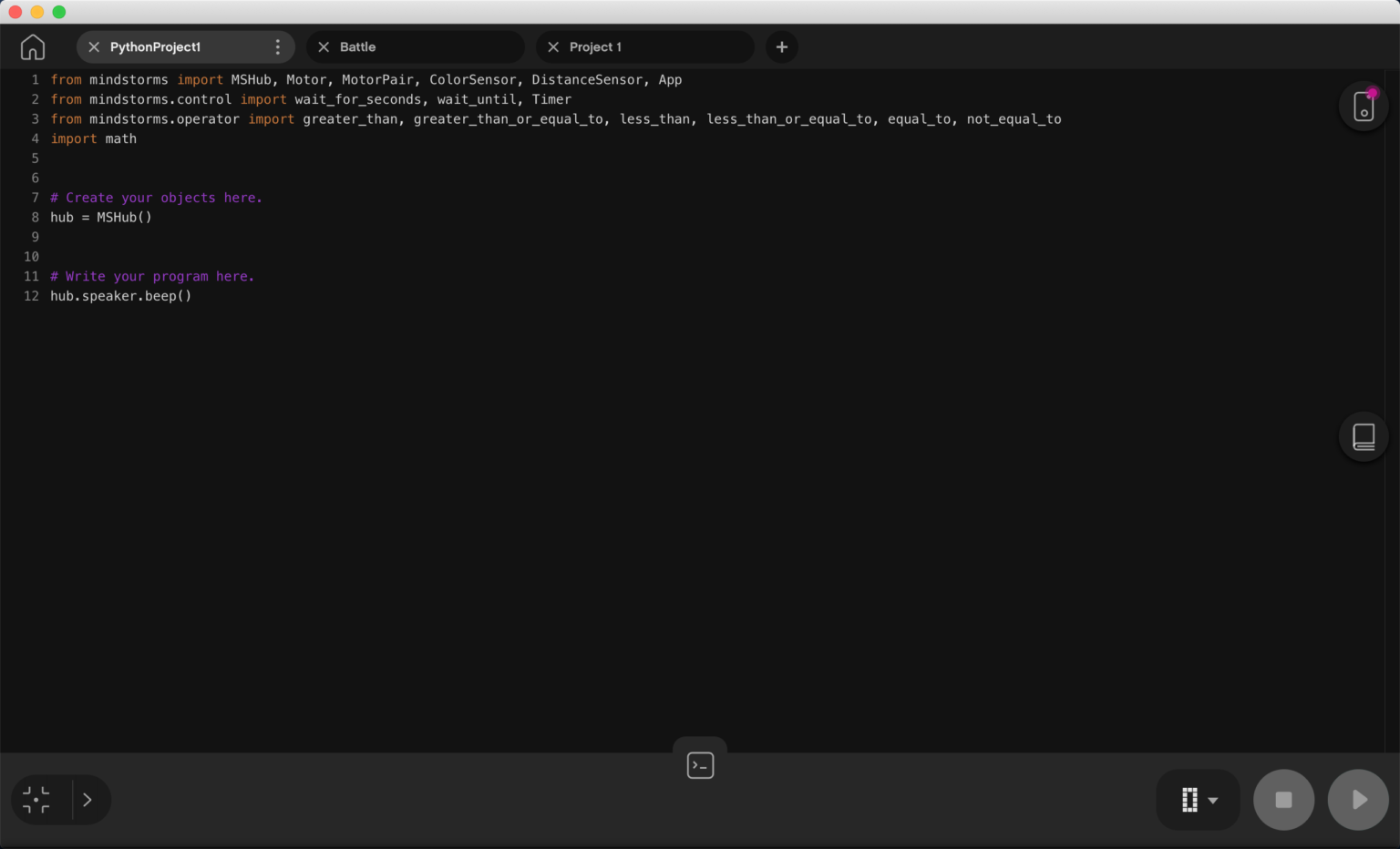This screenshot has width=1400, height=849.
Task: Place cursor on hub.speaker.beep() line
Action: 121,296
